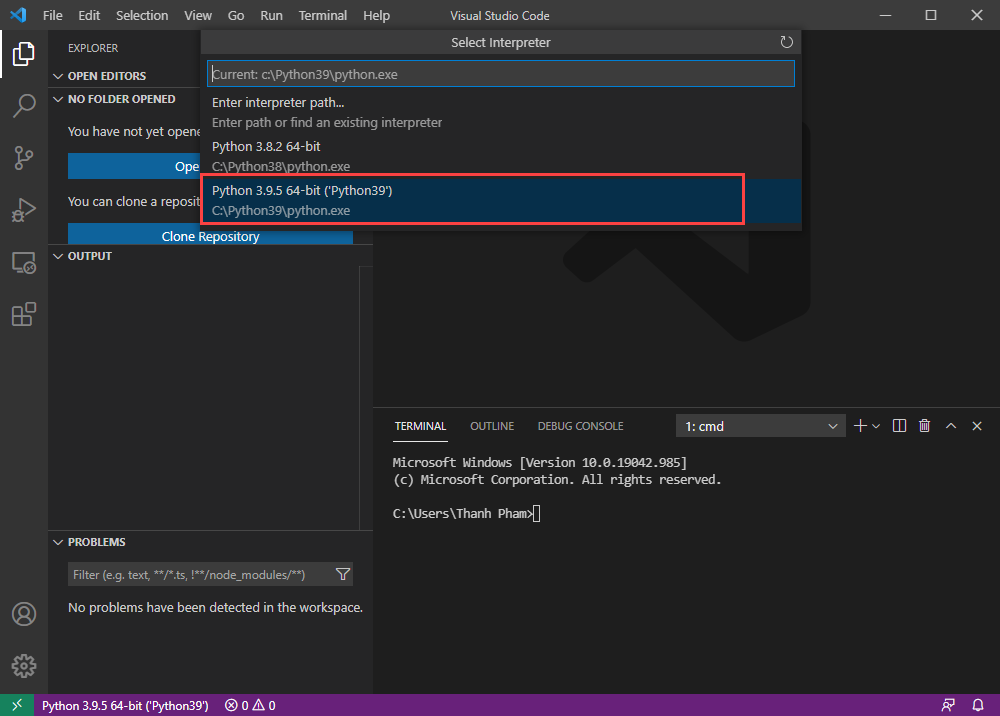
Task: Switch to the Terminal tab
Action: [x=420, y=426]
